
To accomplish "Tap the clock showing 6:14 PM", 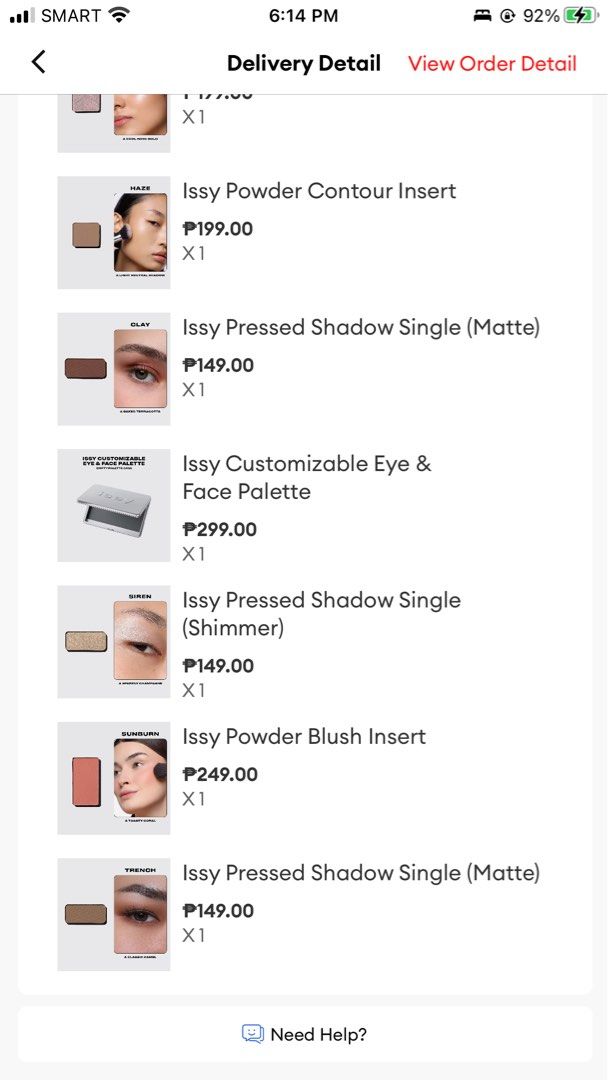I will coord(304,15).
